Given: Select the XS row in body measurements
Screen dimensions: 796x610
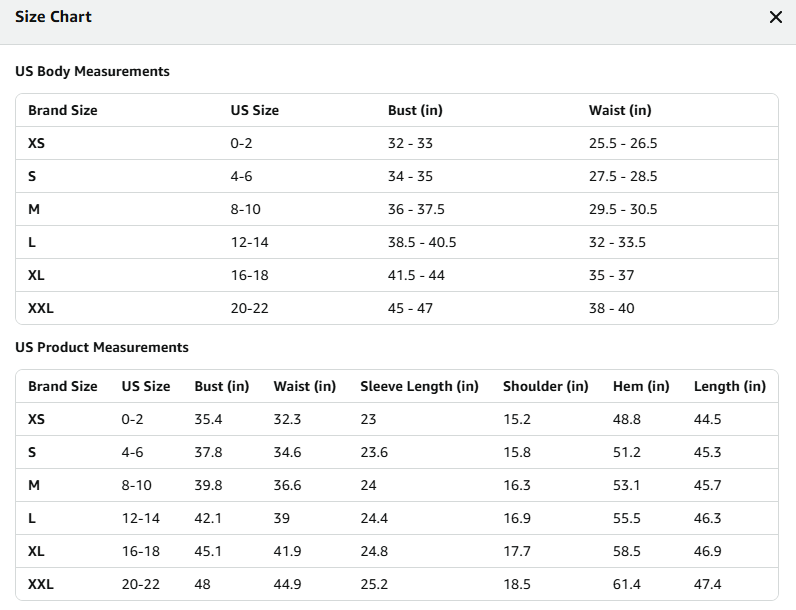Looking at the screenshot, I should coord(397,143).
